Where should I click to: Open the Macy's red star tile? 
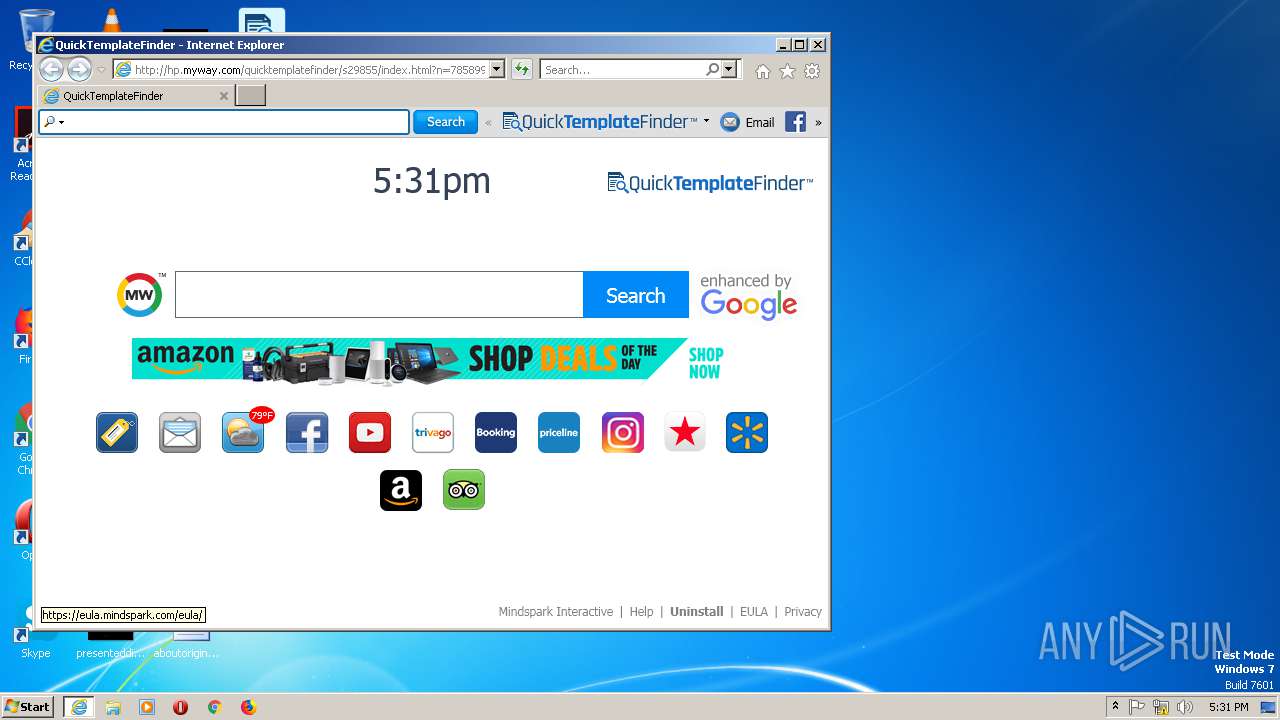(x=685, y=432)
